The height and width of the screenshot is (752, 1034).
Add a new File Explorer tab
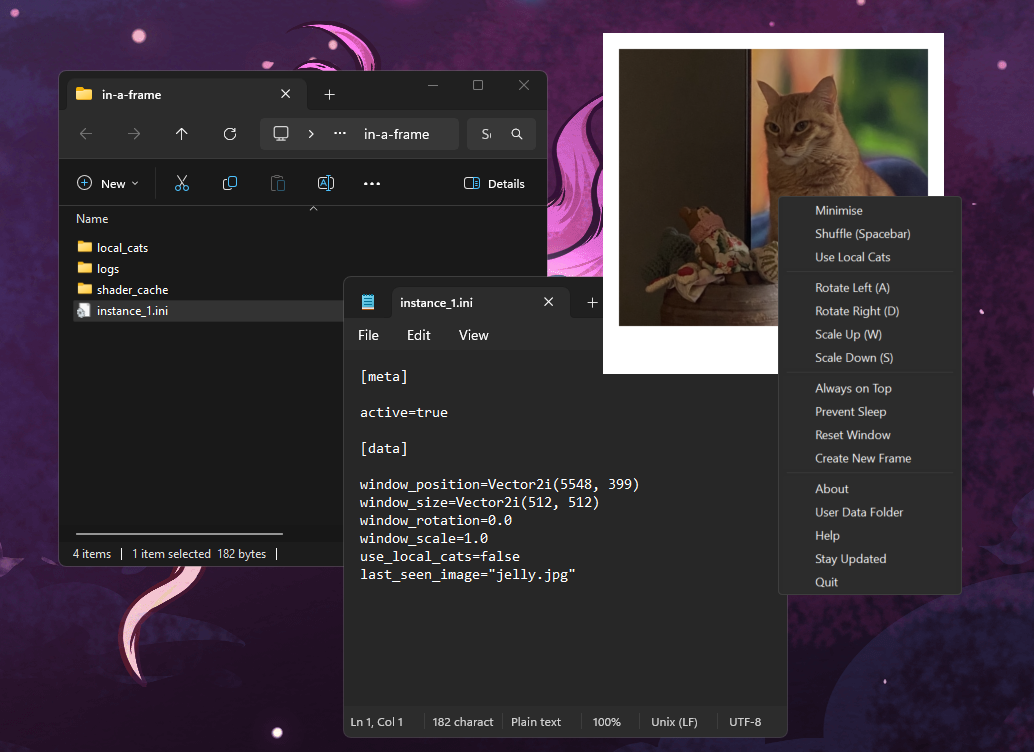coord(330,95)
